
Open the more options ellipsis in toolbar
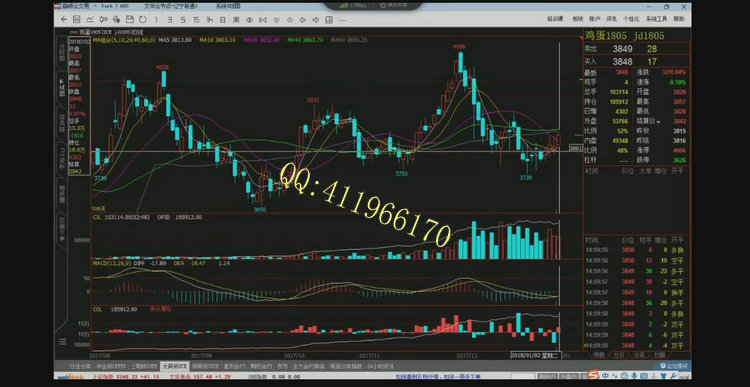[342, 20]
